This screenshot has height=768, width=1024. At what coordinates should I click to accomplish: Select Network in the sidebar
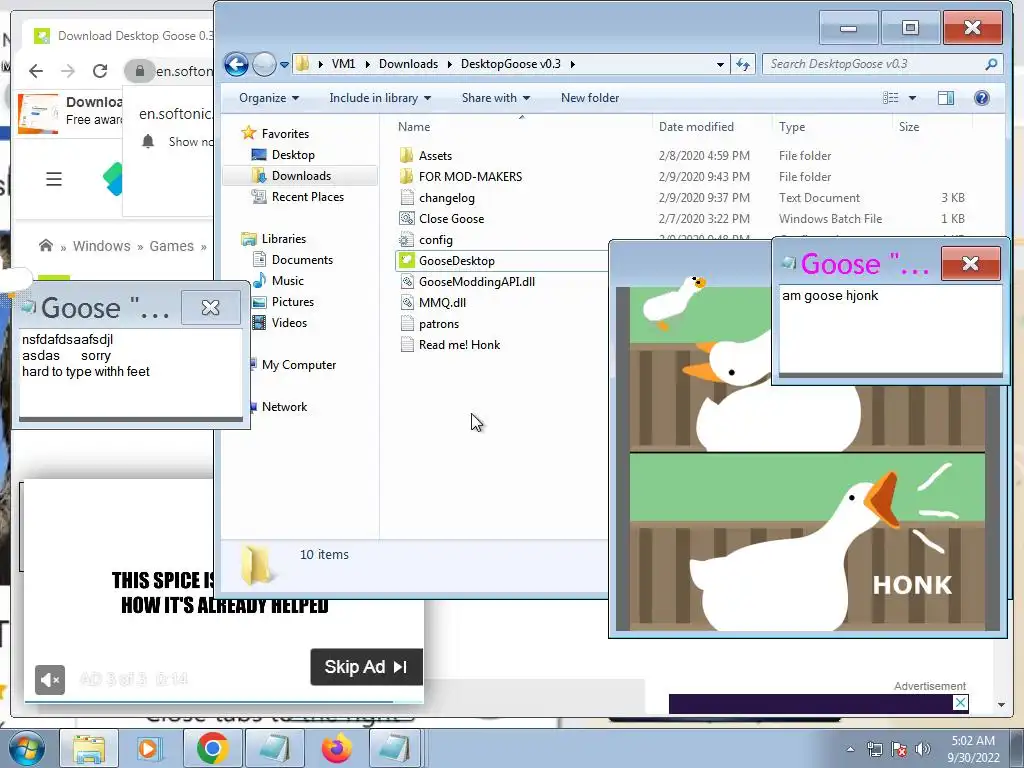284,407
